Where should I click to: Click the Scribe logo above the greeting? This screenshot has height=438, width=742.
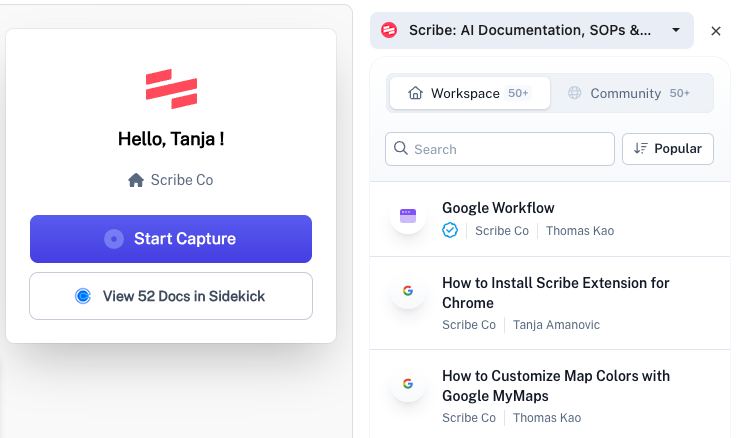[171, 89]
